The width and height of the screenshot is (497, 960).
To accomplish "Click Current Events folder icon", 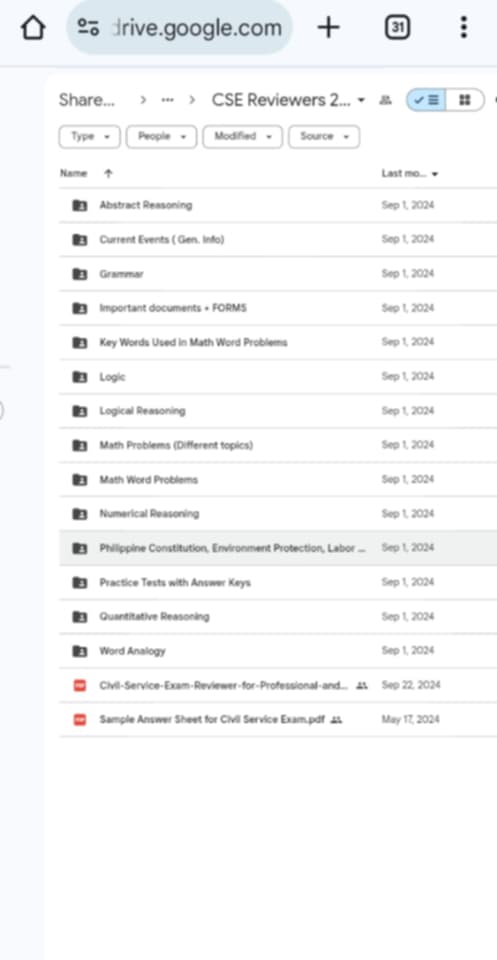I will pos(80,239).
